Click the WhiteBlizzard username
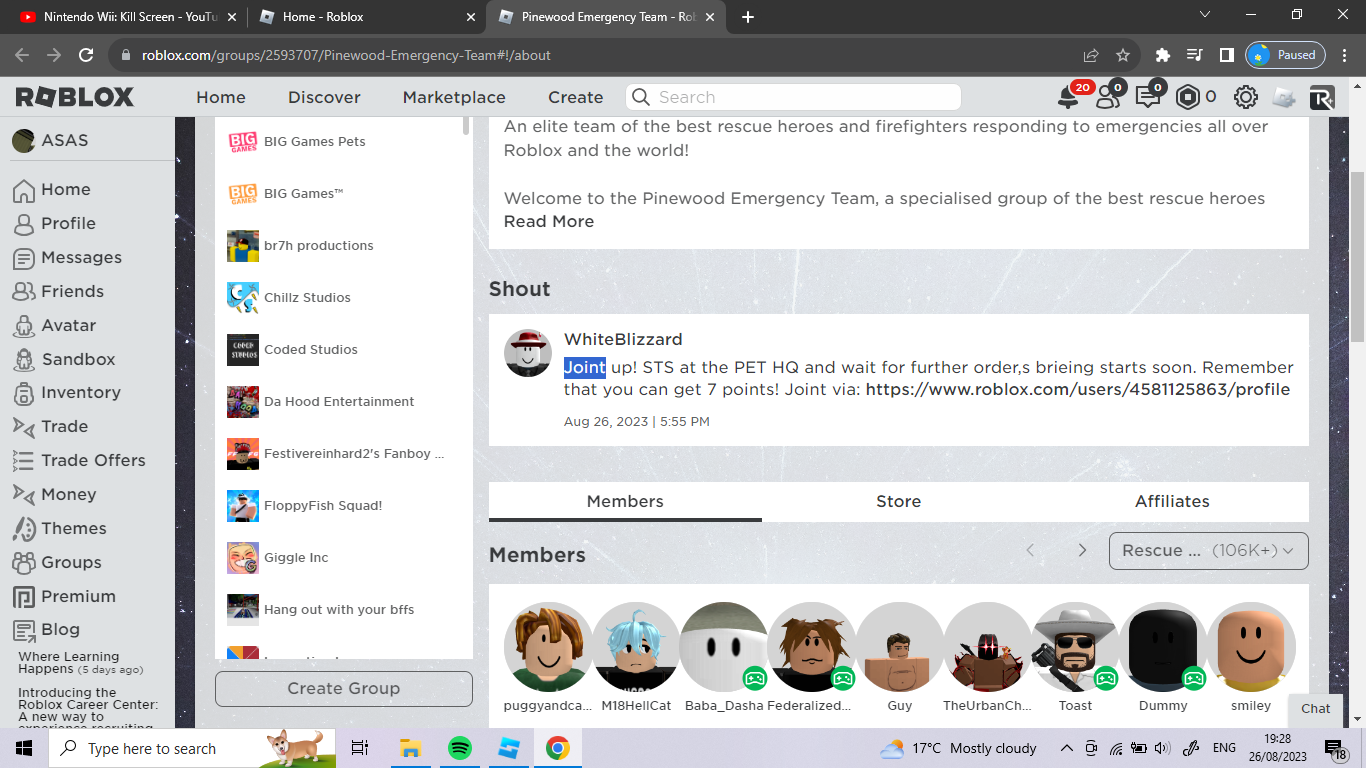 click(623, 339)
